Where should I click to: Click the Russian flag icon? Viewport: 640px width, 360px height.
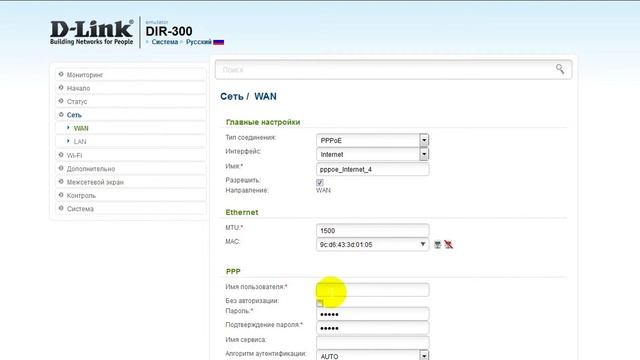219,42
